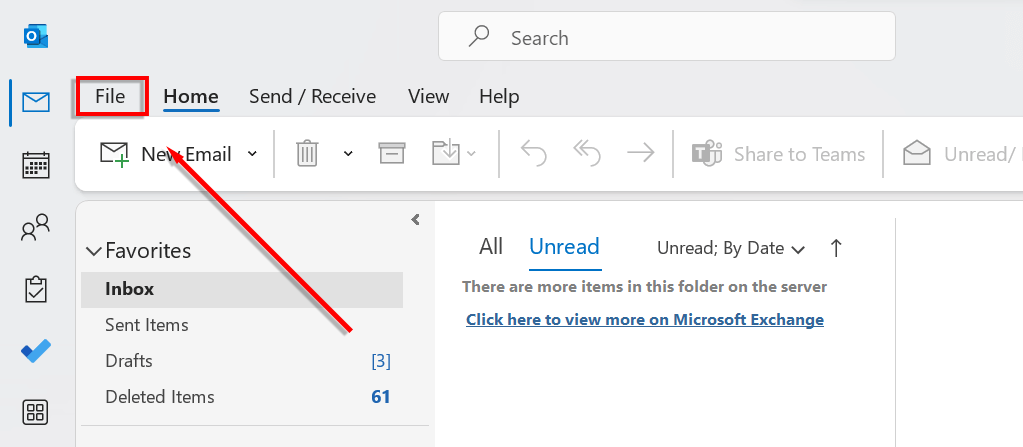Screen dimensions: 1023x447
Task: Launch Microsoft To Do checkmark icon
Action: pyautogui.click(x=36, y=351)
